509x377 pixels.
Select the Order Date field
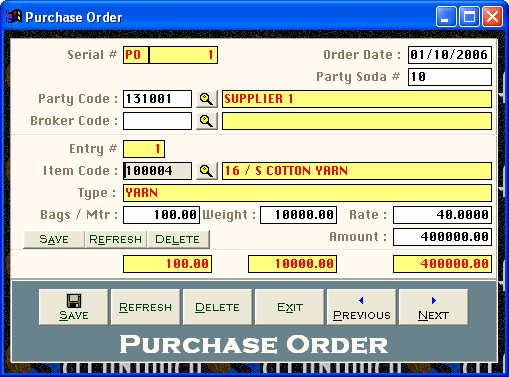pyautogui.click(x=450, y=55)
